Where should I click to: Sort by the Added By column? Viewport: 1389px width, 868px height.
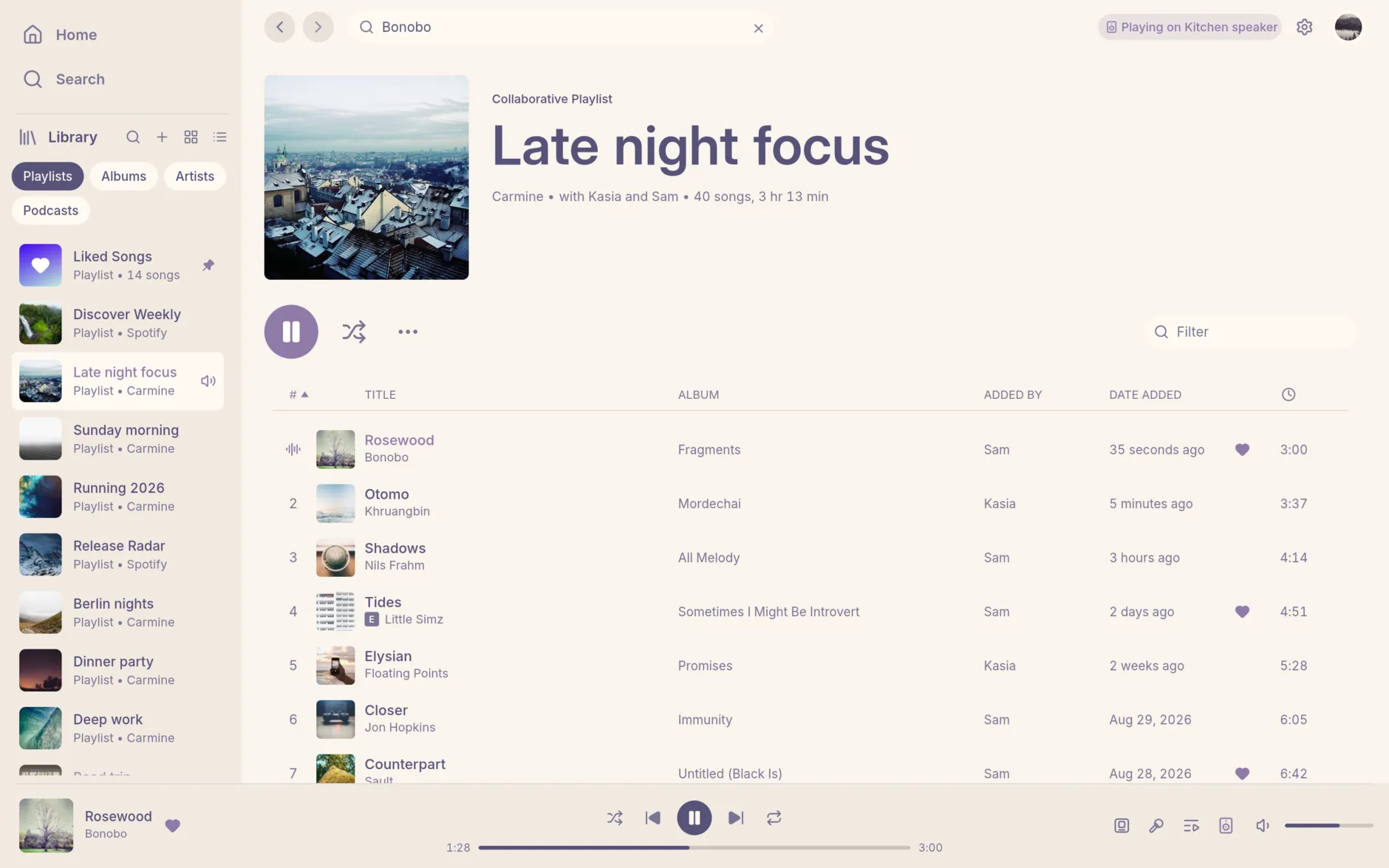pos(1012,394)
